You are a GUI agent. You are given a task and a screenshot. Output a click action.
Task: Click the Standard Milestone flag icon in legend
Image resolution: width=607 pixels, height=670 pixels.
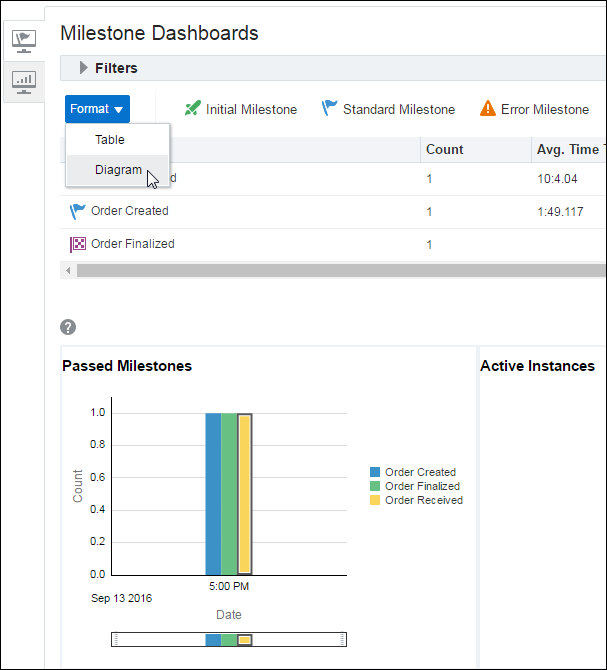point(329,108)
